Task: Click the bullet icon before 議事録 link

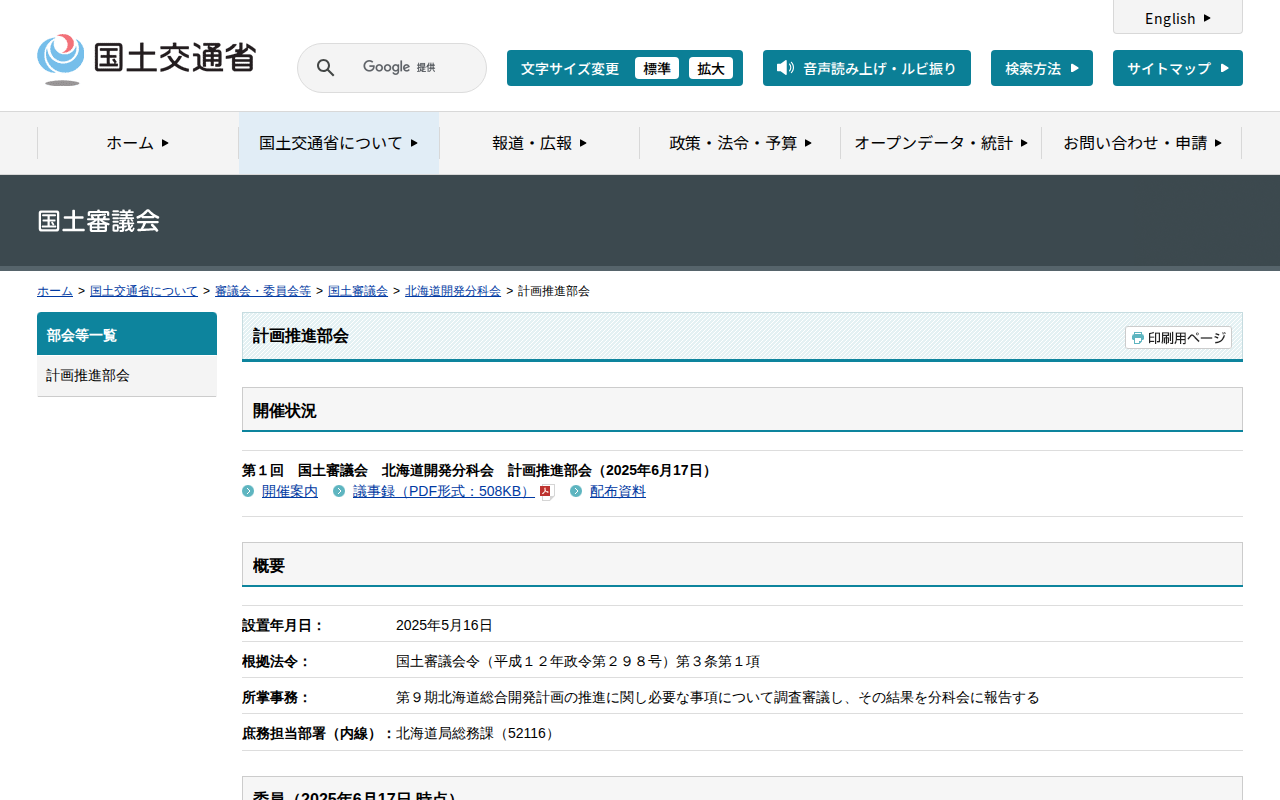Action: (x=339, y=491)
